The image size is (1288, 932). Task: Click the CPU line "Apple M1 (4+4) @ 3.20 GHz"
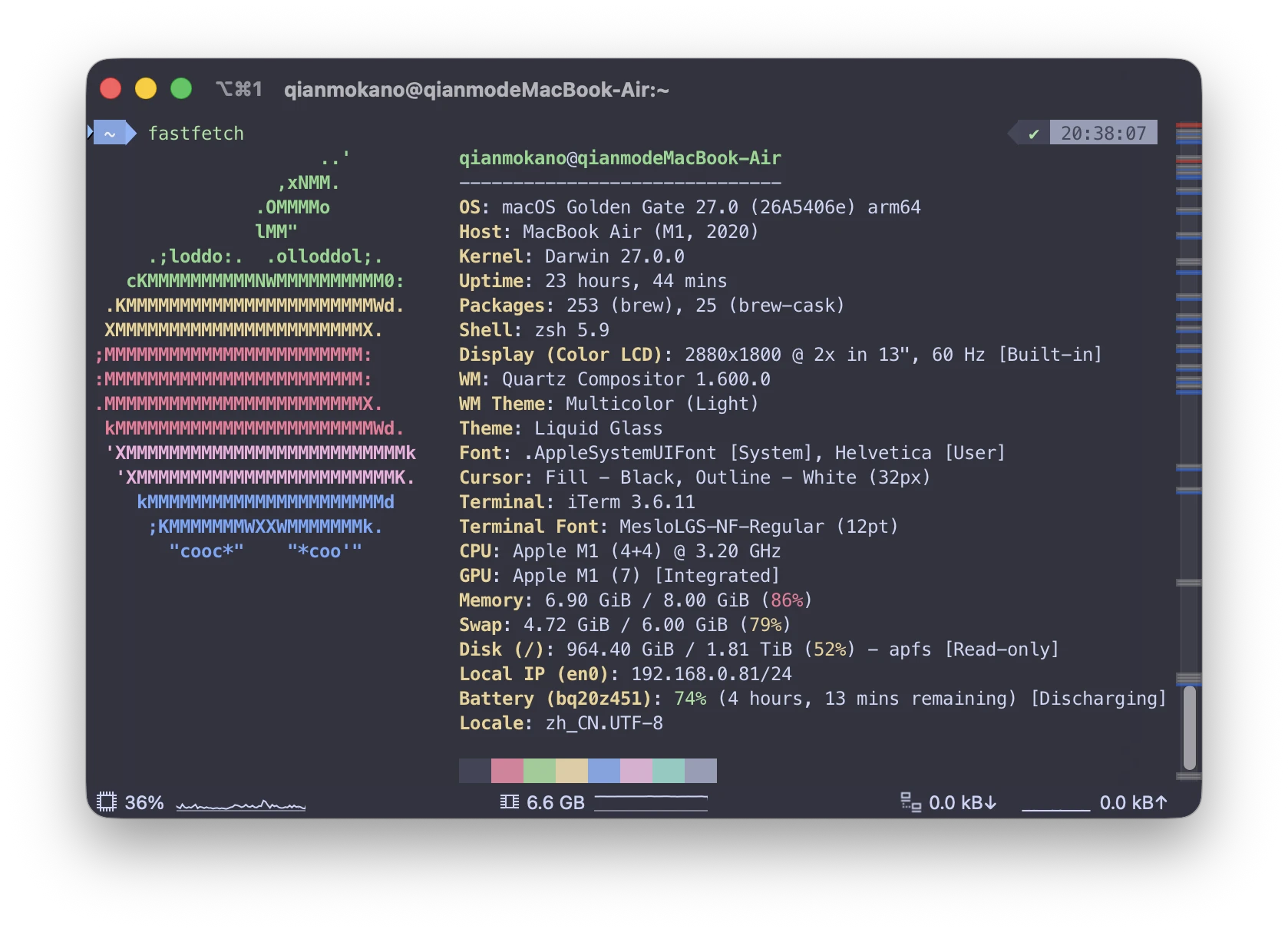coord(647,551)
